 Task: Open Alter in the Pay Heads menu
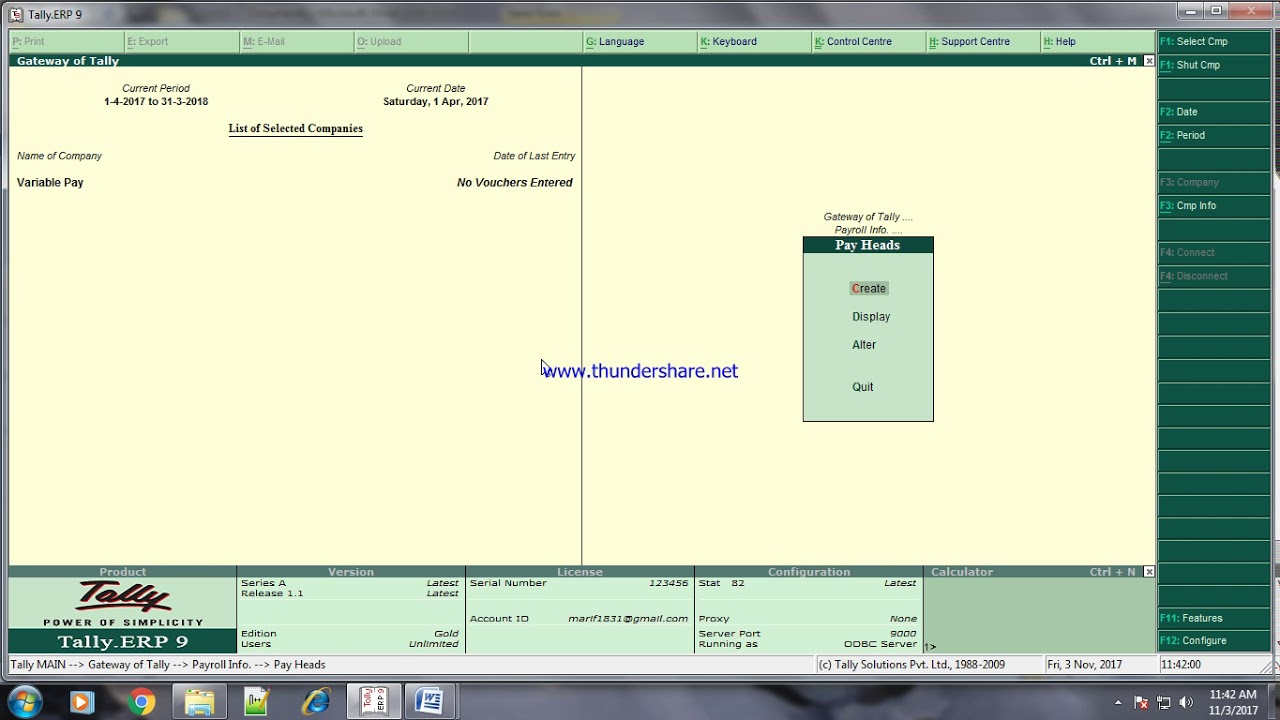(864, 344)
